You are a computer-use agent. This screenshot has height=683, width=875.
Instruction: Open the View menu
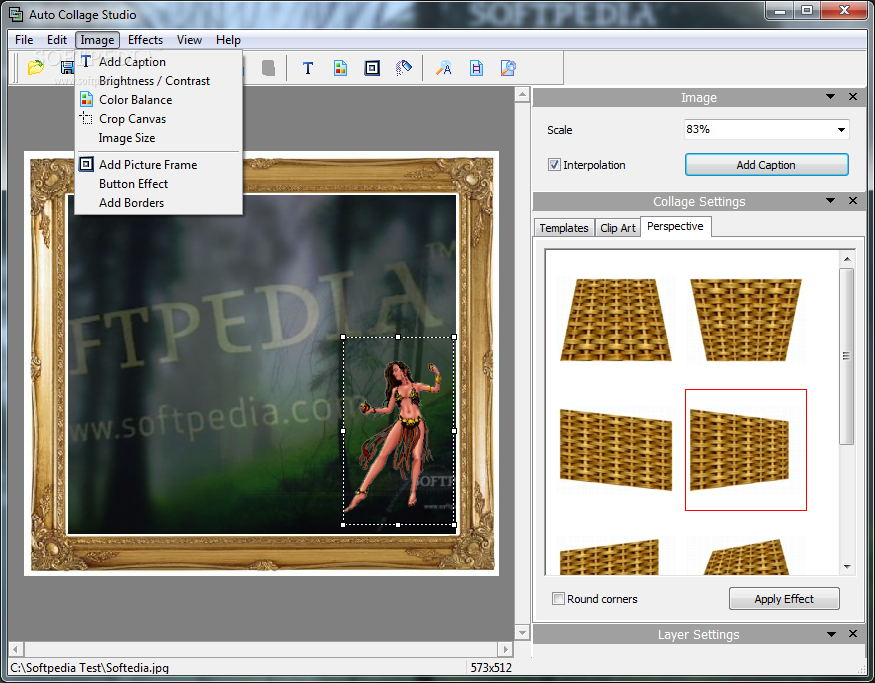coord(189,40)
